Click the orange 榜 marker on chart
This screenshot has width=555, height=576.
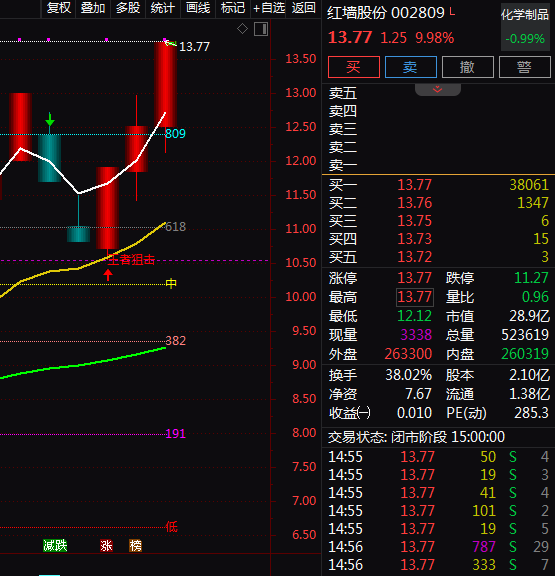135,546
